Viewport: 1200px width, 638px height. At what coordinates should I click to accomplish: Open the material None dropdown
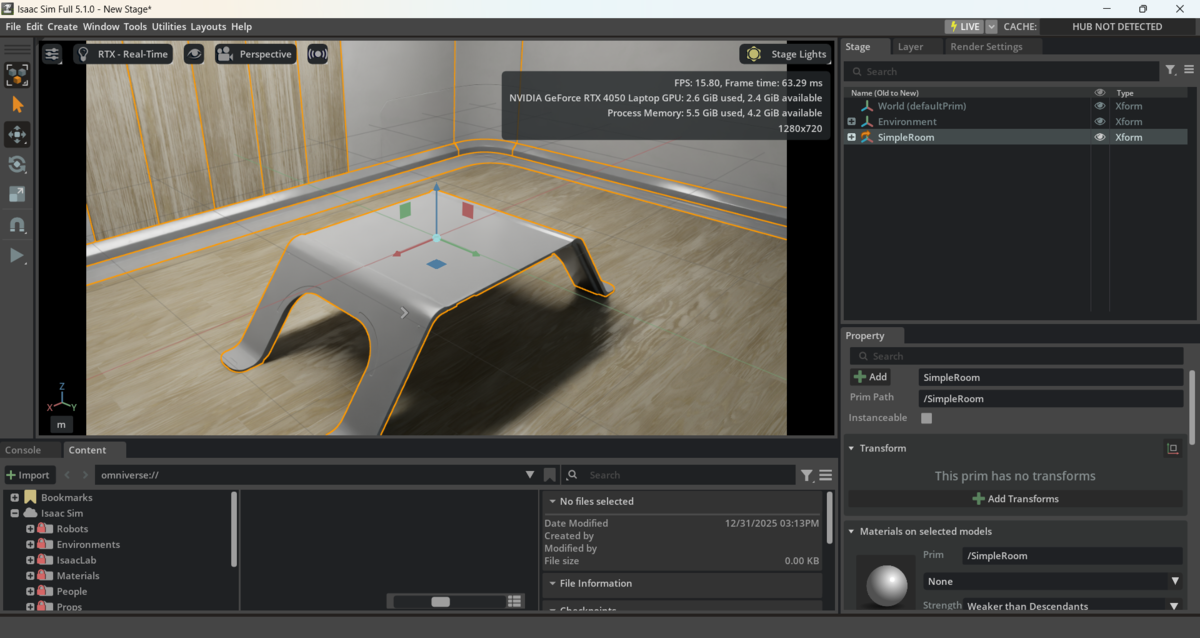1052,581
